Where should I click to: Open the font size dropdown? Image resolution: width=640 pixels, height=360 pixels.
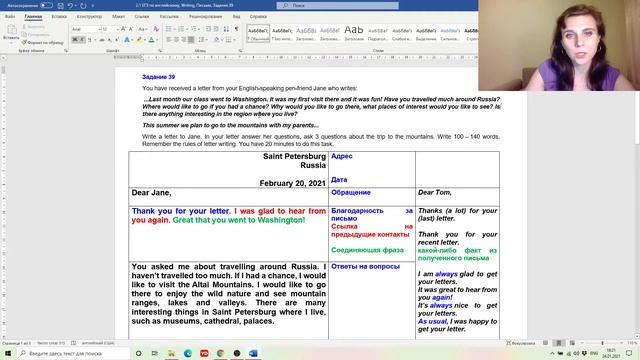click(118, 29)
